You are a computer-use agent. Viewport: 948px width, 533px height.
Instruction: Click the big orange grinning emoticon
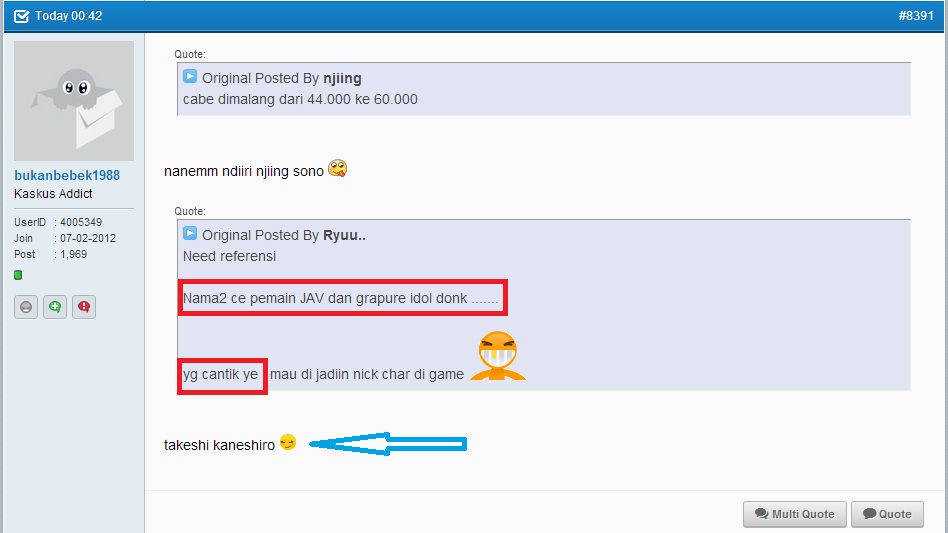point(497,357)
